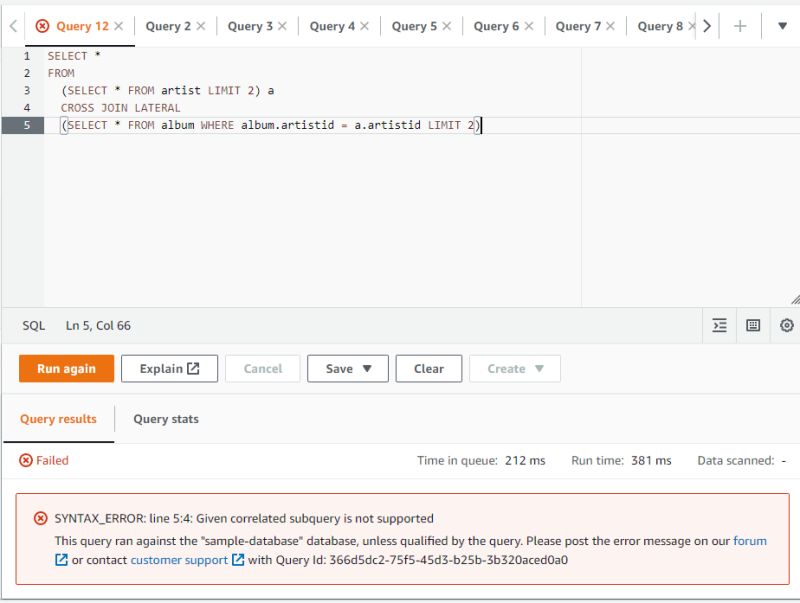
Task: Dismiss the syntax error message icon
Action: point(40,518)
